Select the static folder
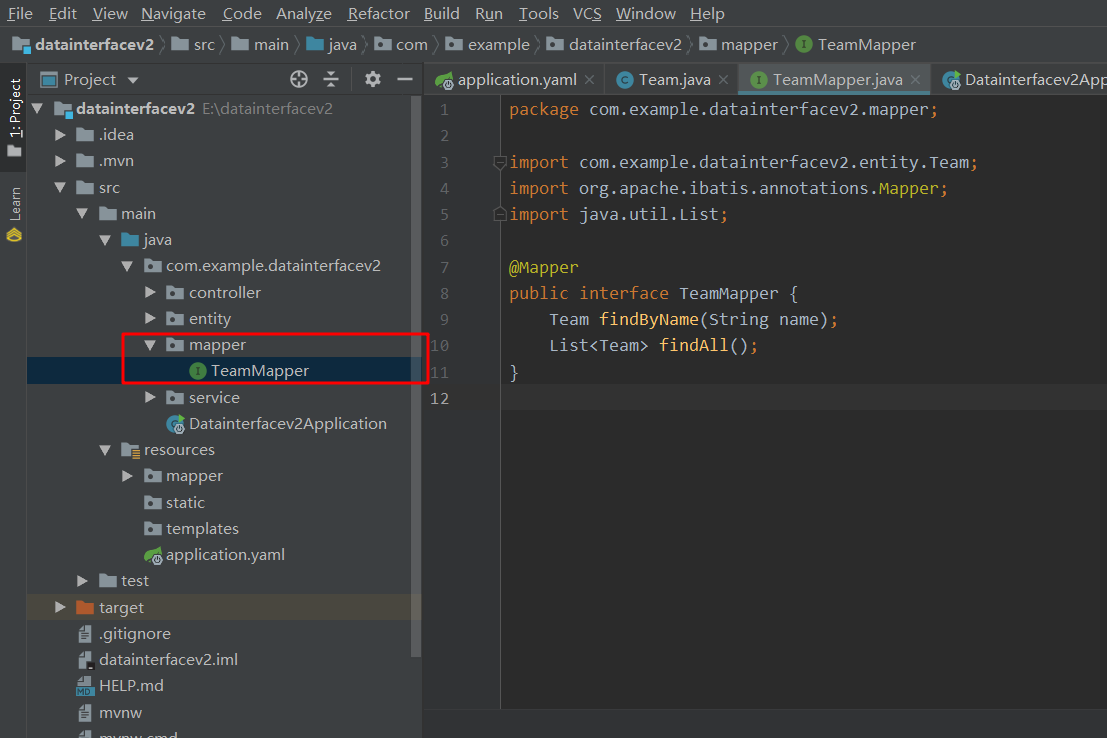This screenshot has width=1107, height=738. tap(184, 503)
